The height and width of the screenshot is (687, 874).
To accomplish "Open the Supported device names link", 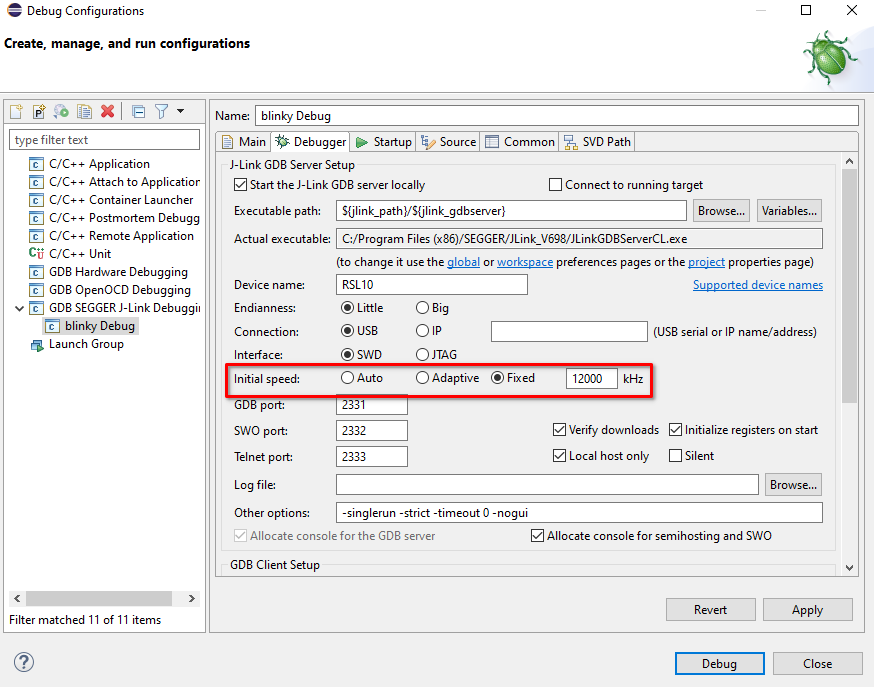I will [x=757, y=285].
